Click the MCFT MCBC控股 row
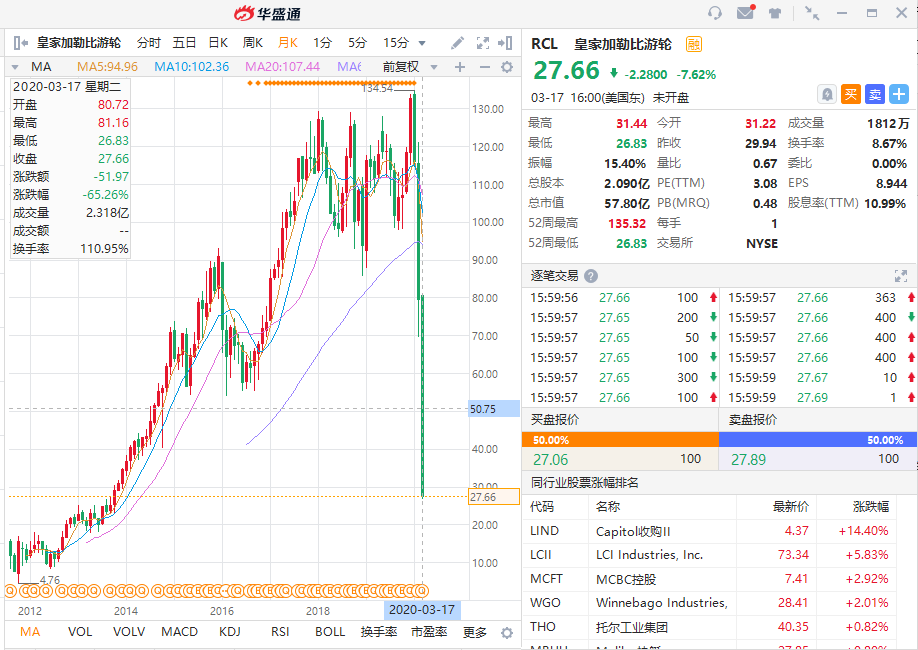The image size is (918, 650). [710, 579]
